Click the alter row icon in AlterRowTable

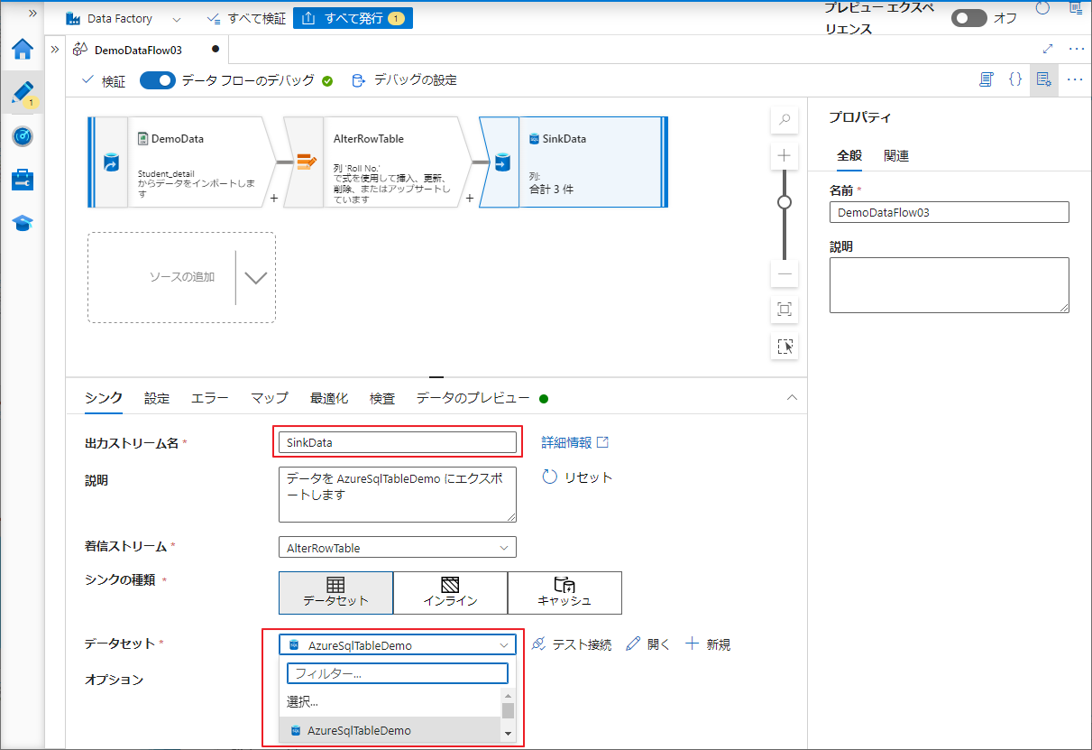[x=306, y=162]
